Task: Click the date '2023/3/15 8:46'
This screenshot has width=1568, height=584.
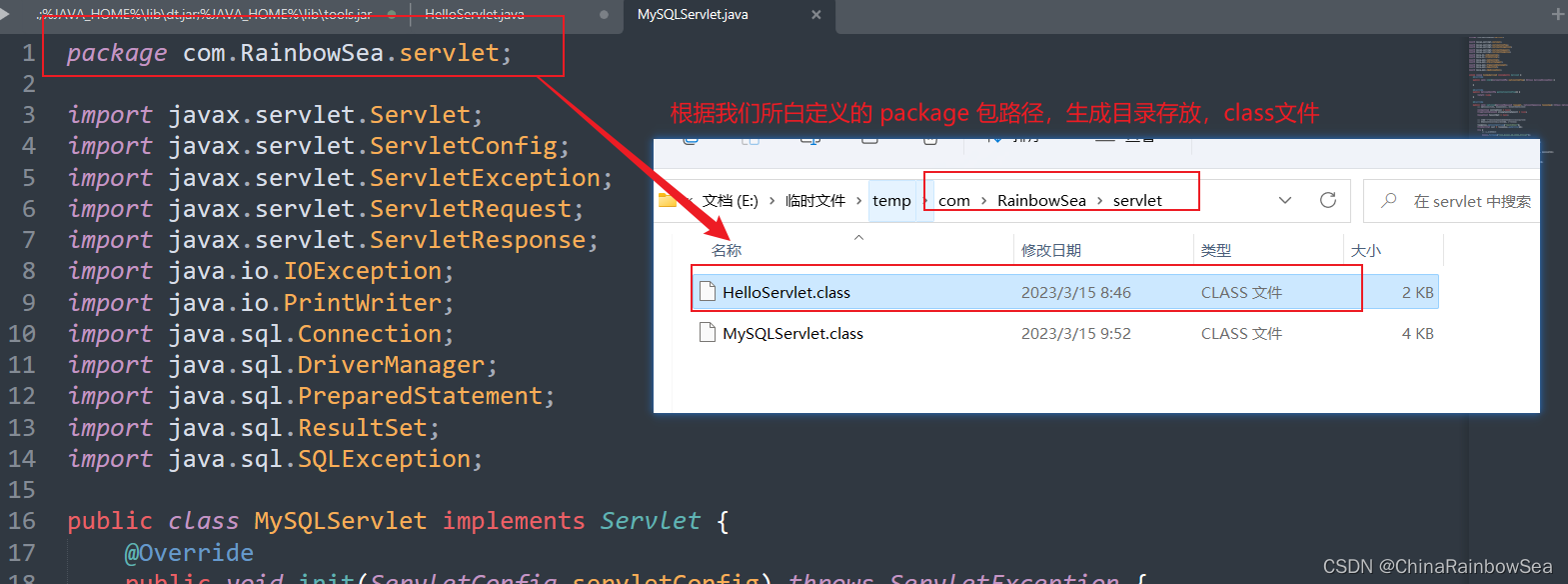Action: (1076, 292)
